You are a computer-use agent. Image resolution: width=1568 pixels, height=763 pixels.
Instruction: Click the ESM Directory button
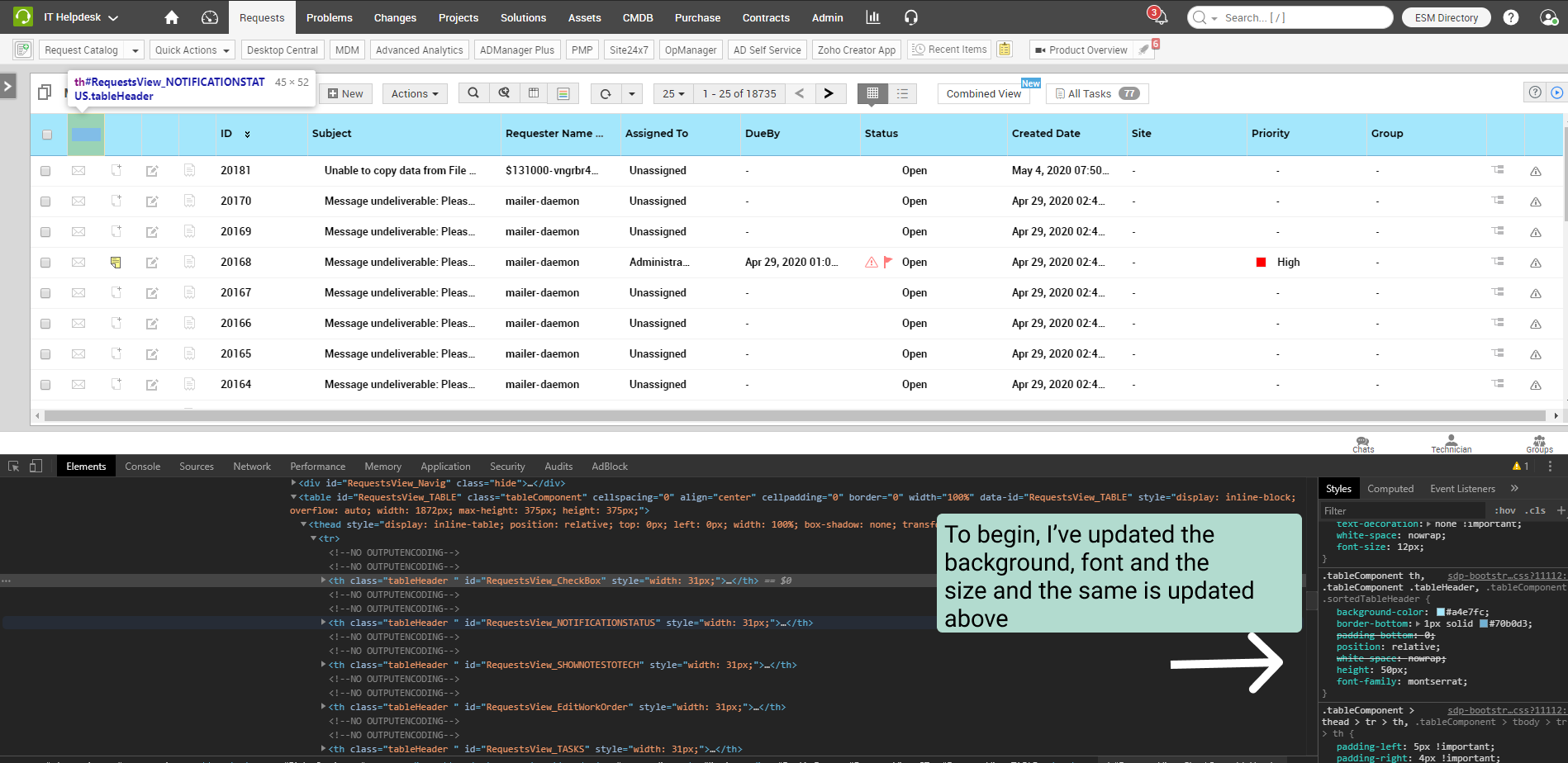1446,17
